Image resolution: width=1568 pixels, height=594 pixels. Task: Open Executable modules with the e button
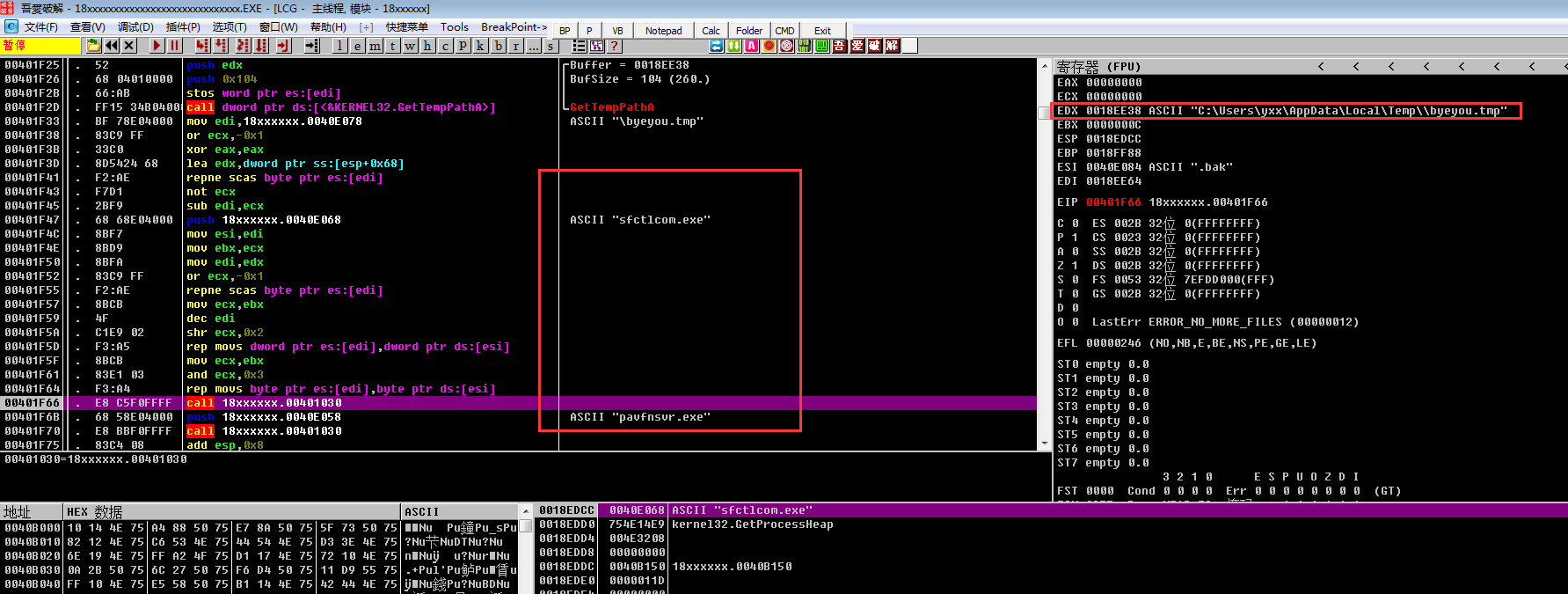pos(358,46)
